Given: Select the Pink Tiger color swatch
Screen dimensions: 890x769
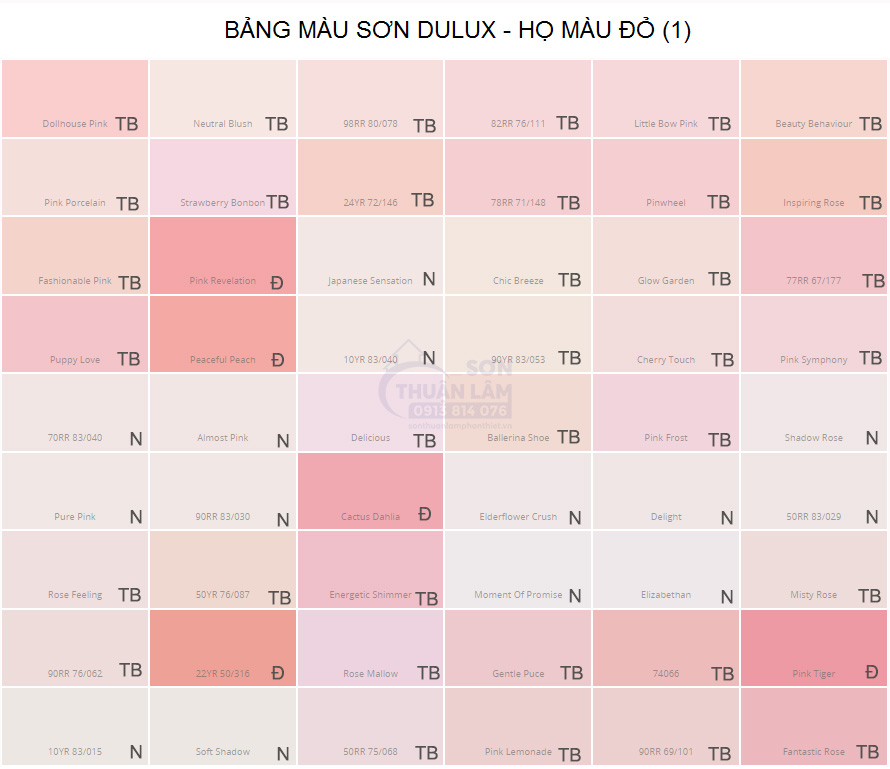Looking at the screenshot, I should tap(814, 647).
